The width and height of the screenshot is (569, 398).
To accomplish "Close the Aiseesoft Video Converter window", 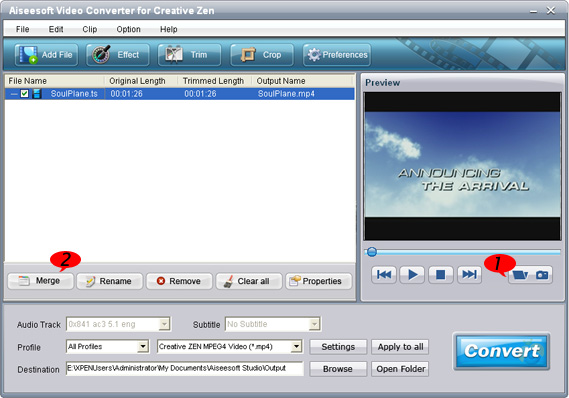I will [x=551, y=11].
